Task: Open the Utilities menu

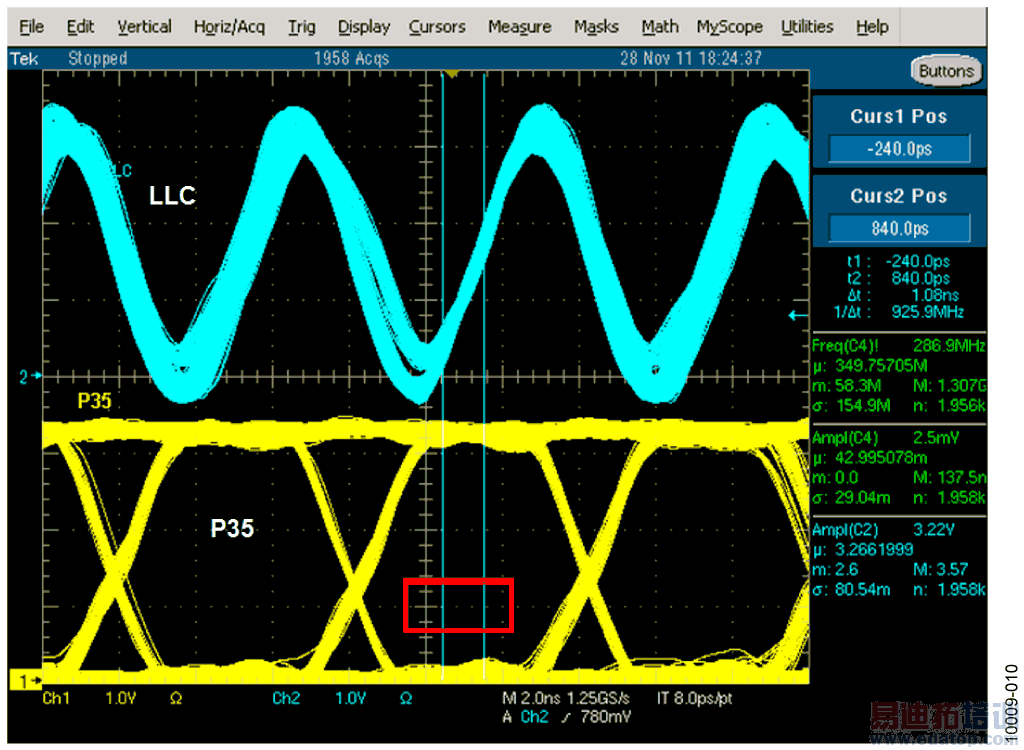Action: 807,27
